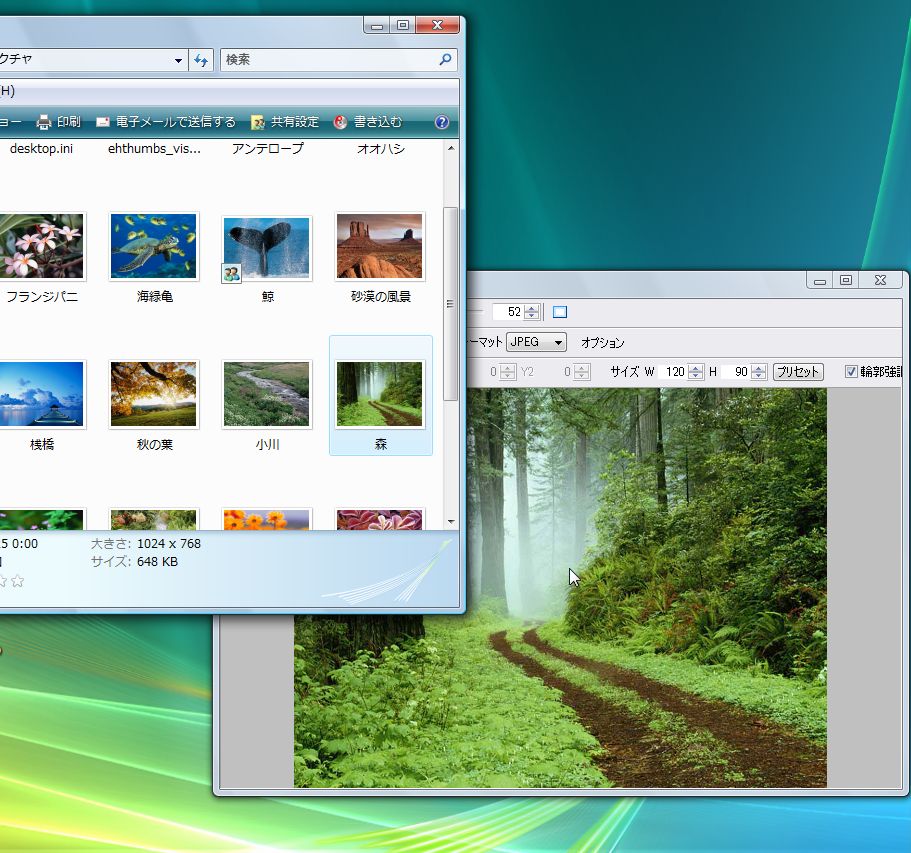Click the 648 KB file size value
Screen dimensions: 911x853
pos(157,562)
